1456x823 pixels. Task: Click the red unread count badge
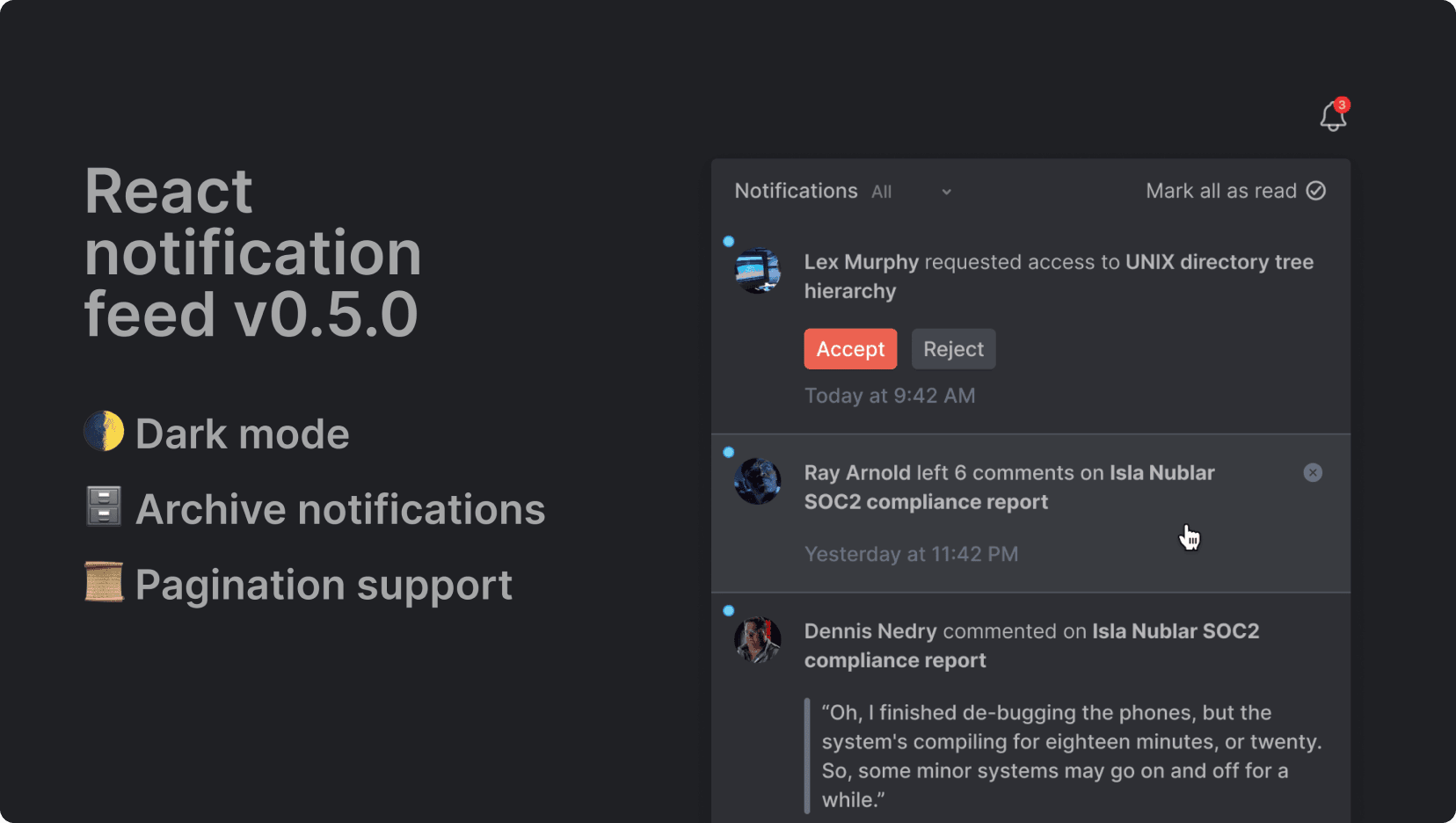point(1342,105)
